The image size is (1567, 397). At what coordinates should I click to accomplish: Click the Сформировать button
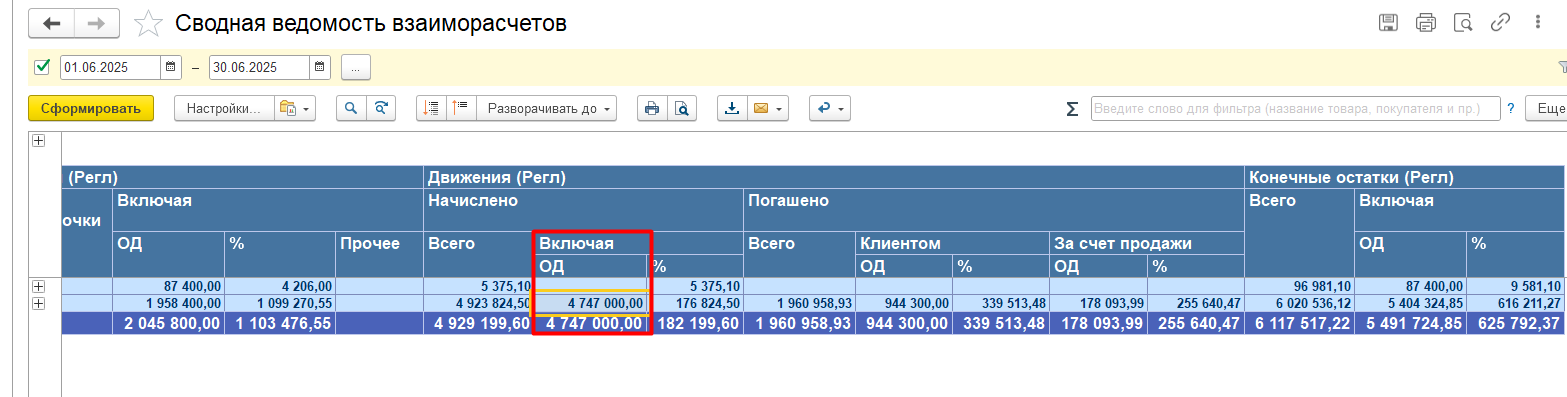(91, 108)
